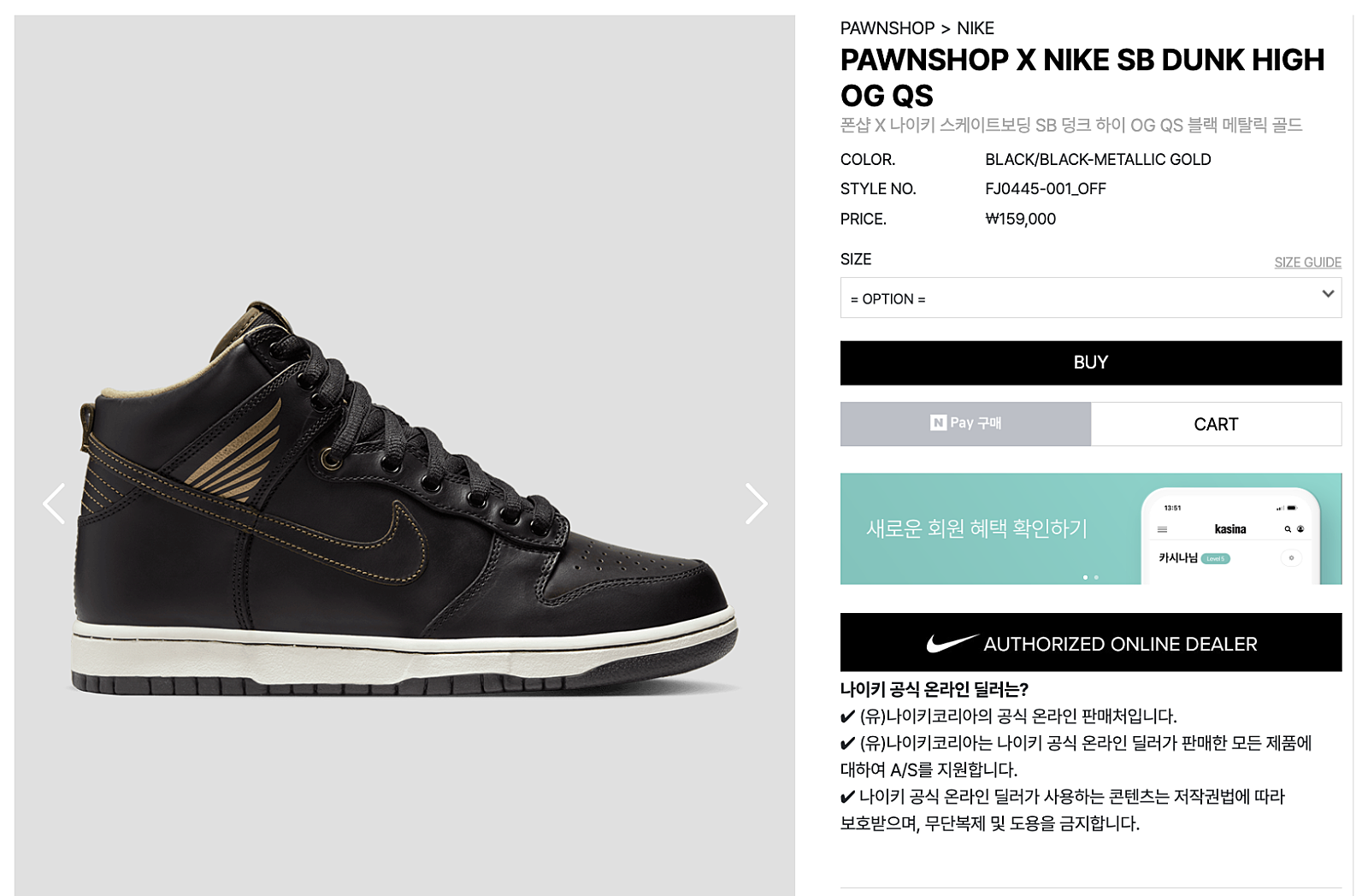The height and width of the screenshot is (896, 1368).
Task: Add the sneaker to CART
Action: pyautogui.click(x=1216, y=424)
